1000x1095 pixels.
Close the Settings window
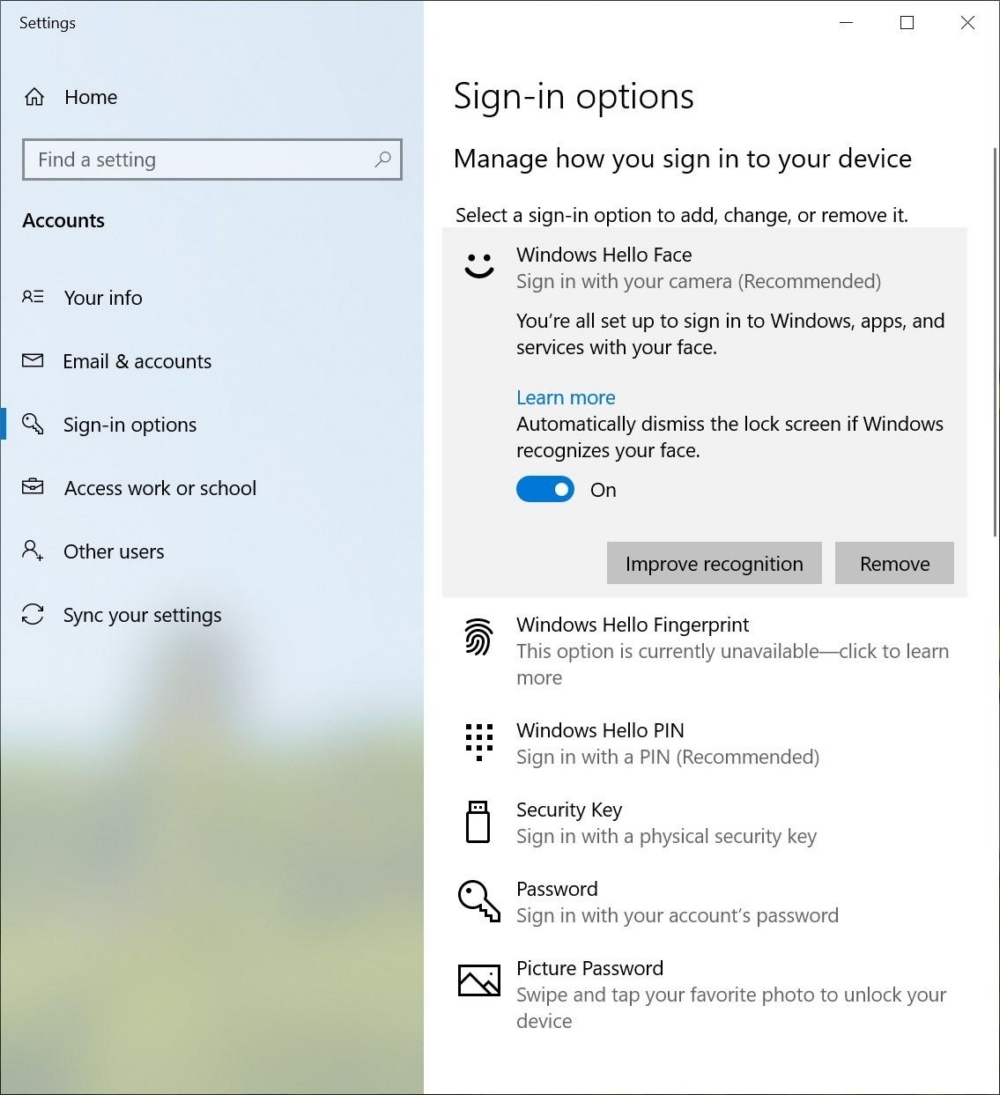[x=968, y=22]
